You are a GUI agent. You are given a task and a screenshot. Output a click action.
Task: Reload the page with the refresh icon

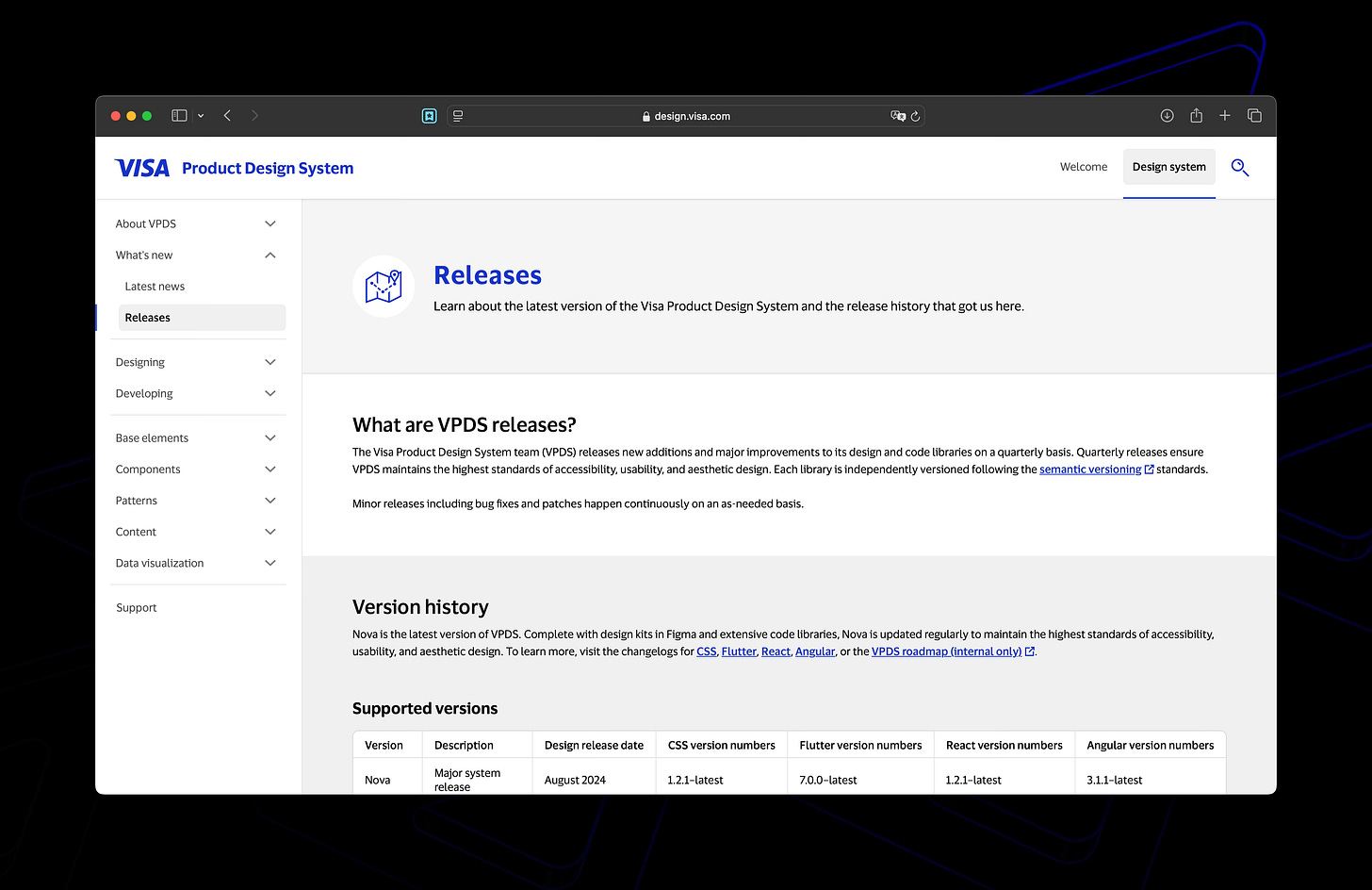pyautogui.click(x=915, y=116)
